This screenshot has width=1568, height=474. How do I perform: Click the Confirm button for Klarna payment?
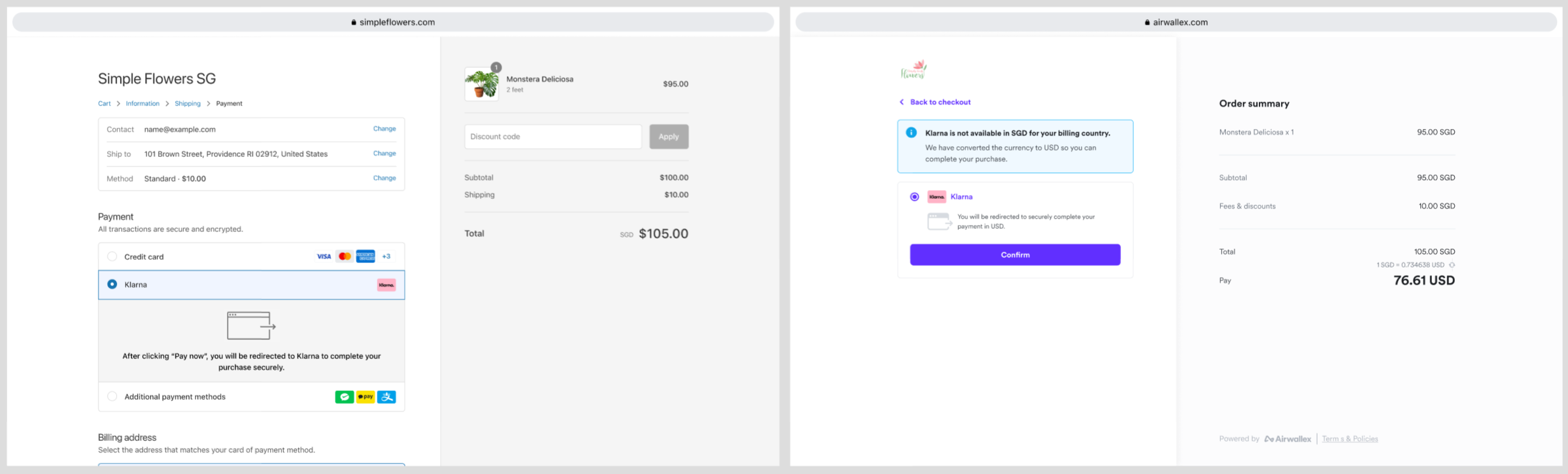coord(1015,254)
